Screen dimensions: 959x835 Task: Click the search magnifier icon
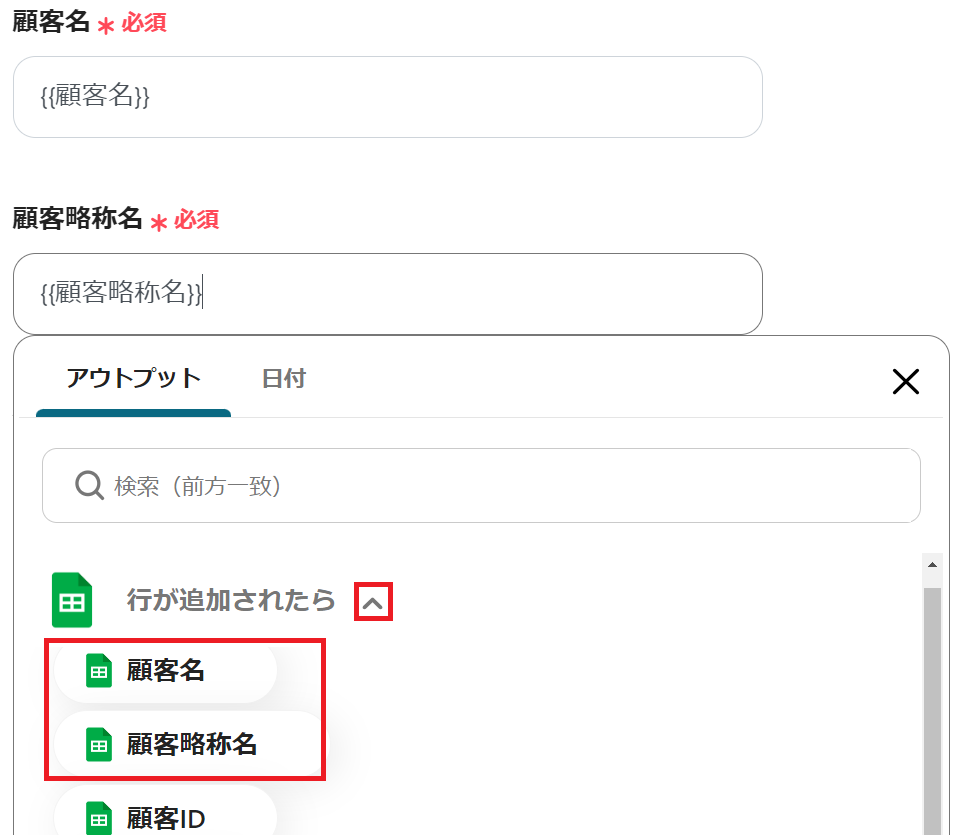coord(90,486)
